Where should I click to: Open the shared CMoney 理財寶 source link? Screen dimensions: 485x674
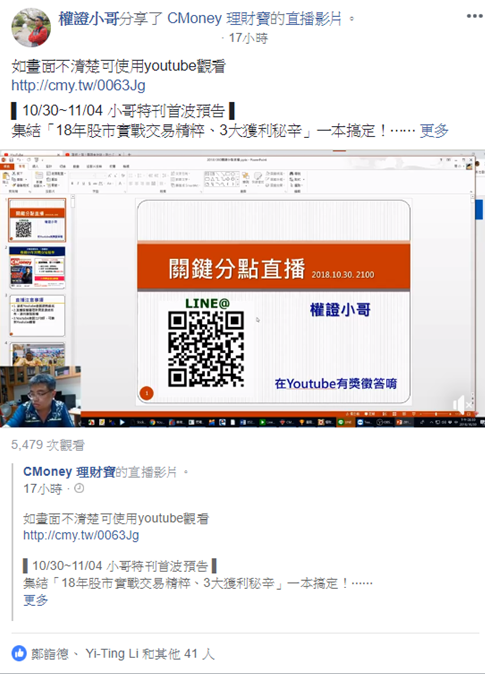tap(69, 472)
